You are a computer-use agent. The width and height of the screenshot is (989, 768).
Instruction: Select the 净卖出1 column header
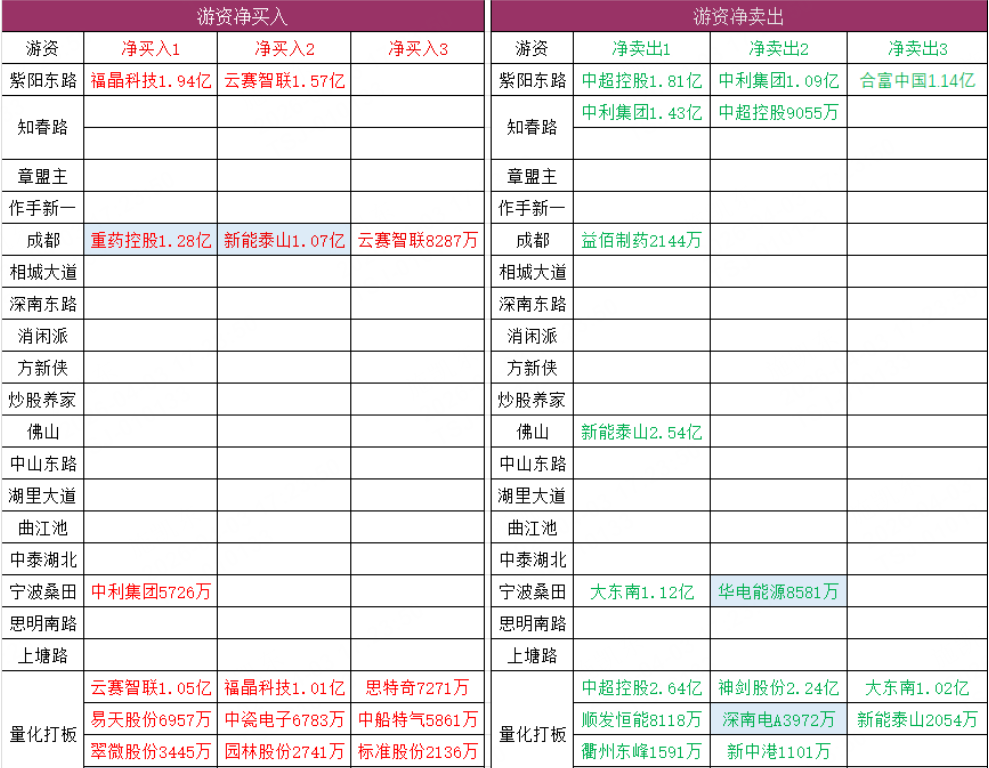click(x=641, y=49)
